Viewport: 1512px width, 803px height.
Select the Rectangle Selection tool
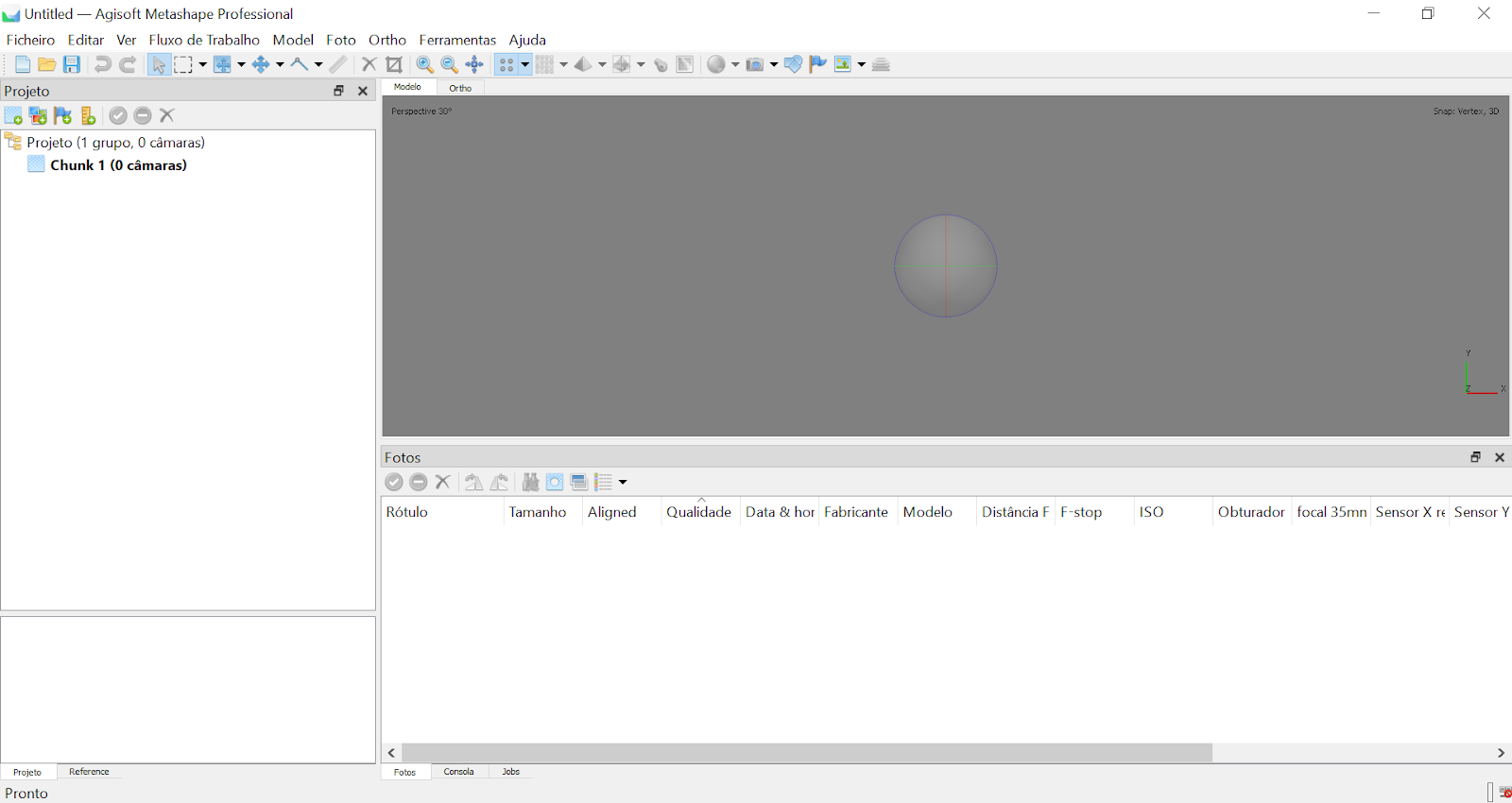point(183,64)
